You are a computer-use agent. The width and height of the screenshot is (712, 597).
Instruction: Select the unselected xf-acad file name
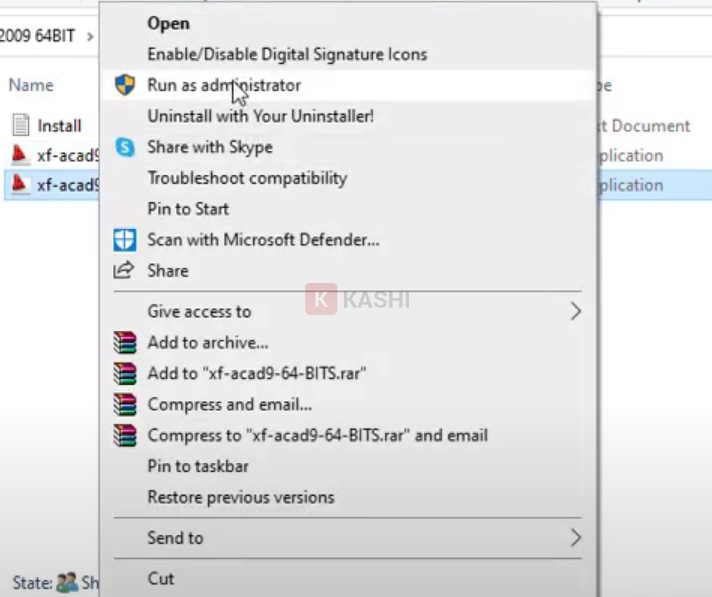point(68,155)
